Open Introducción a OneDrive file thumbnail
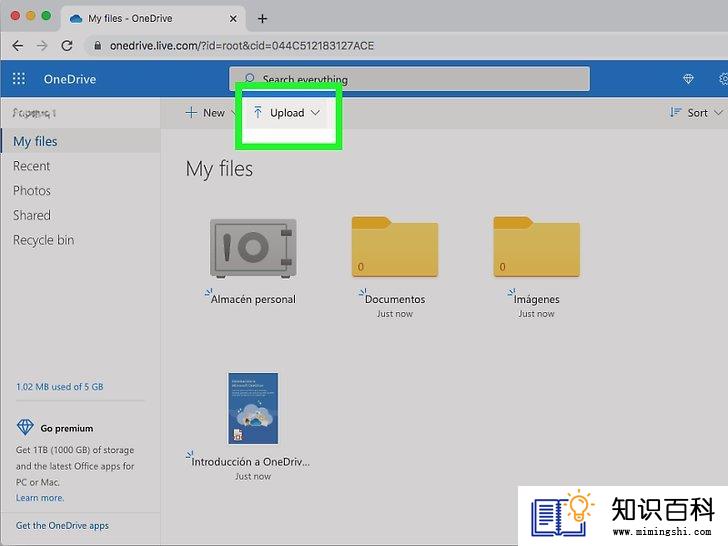The width and height of the screenshot is (728, 546). pyautogui.click(x=253, y=408)
